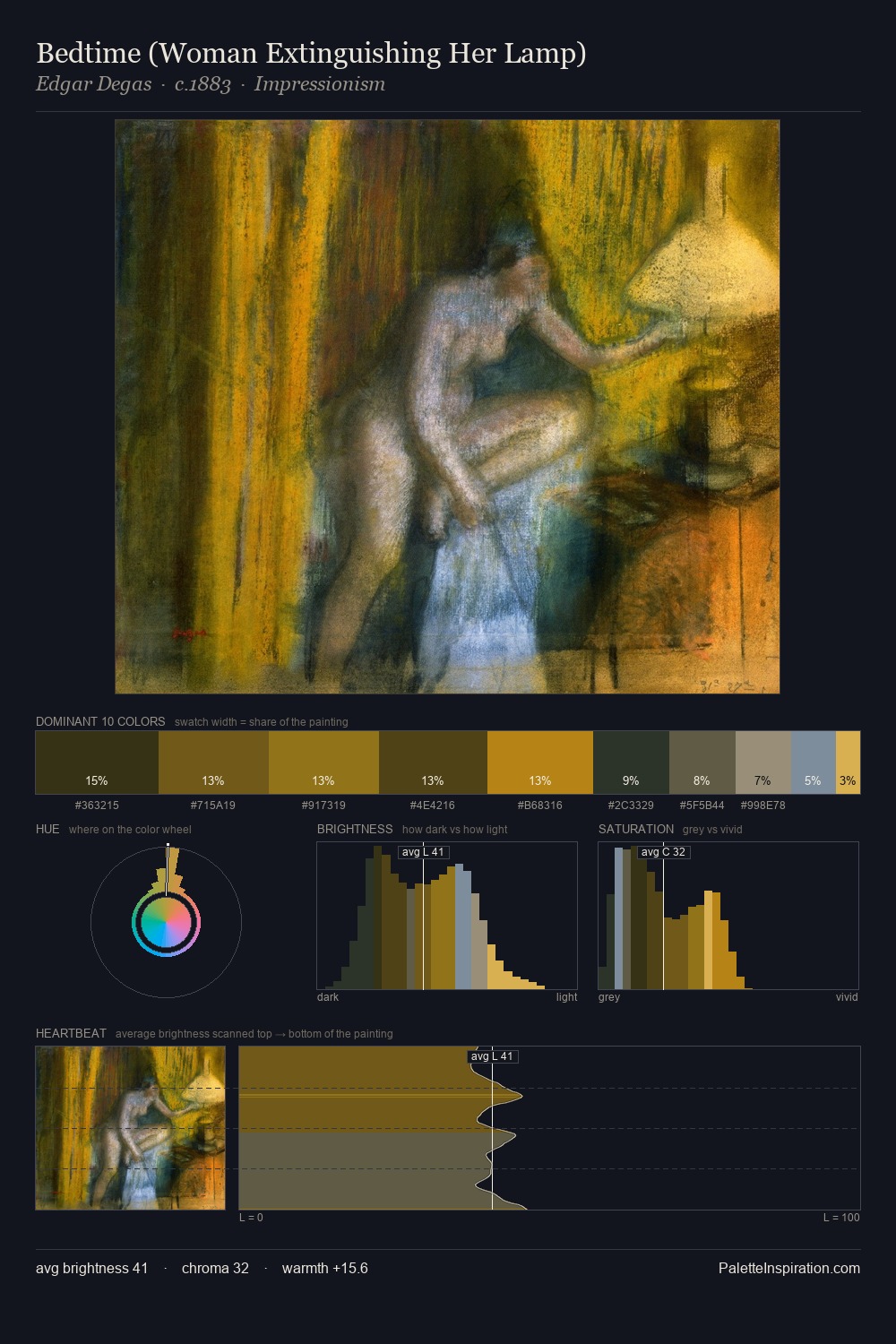This screenshot has height=1344, width=896.
Task: Click the #715A19 hex code label
Action: [x=213, y=806]
